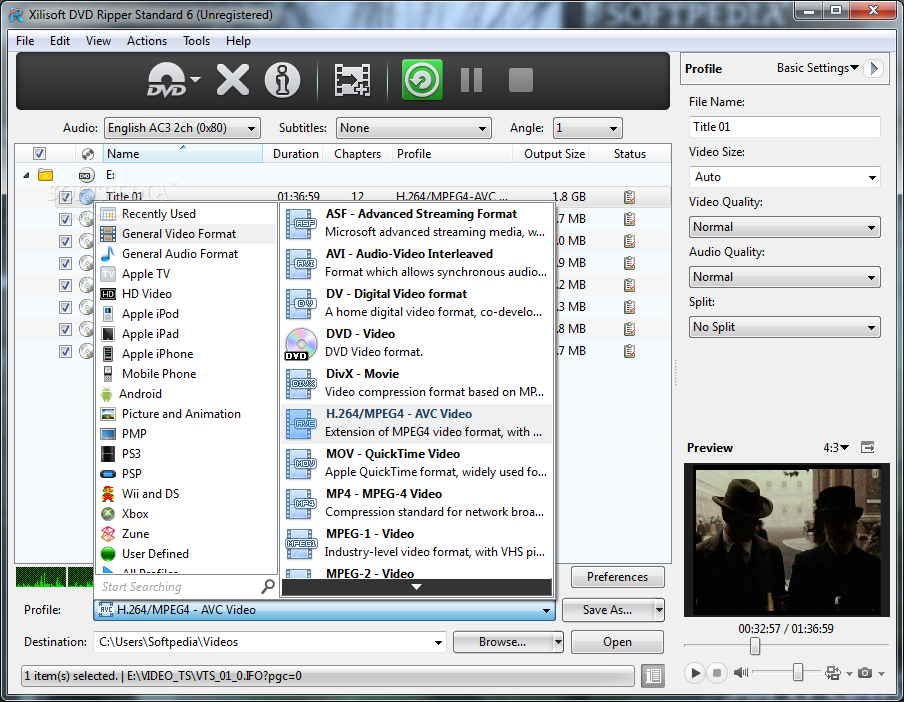Open the Angle dropdown
This screenshot has height=702, width=904.
point(587,128)
